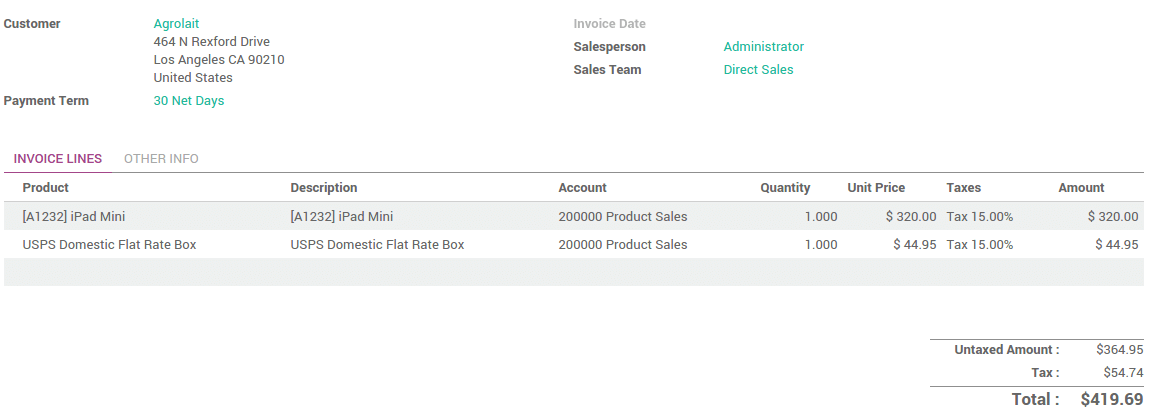Switch to the Other Info tab
The height and width of the screenshot is (416, 1157).
coord(161,159)
